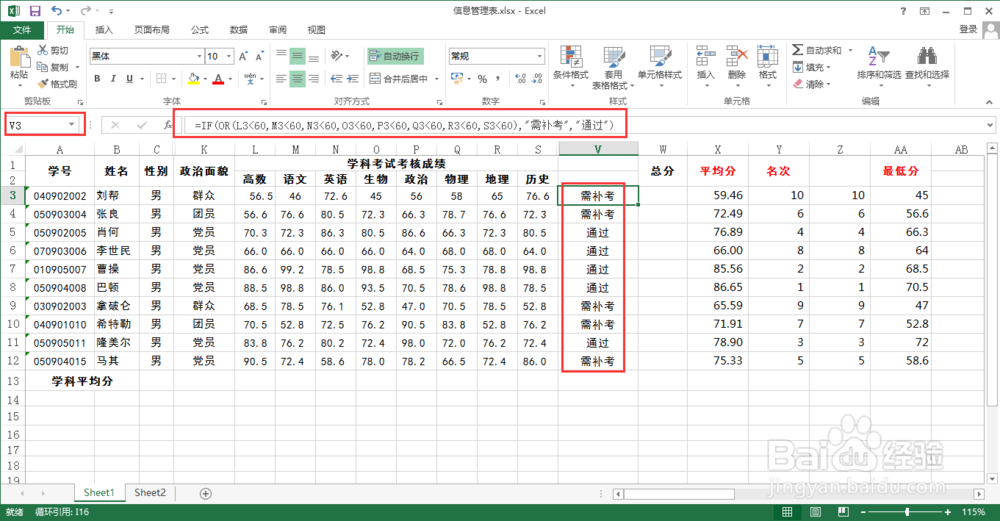Open the Name Box dropdown arrow
Screen dimensions: 1000x521
click(71, 124)
